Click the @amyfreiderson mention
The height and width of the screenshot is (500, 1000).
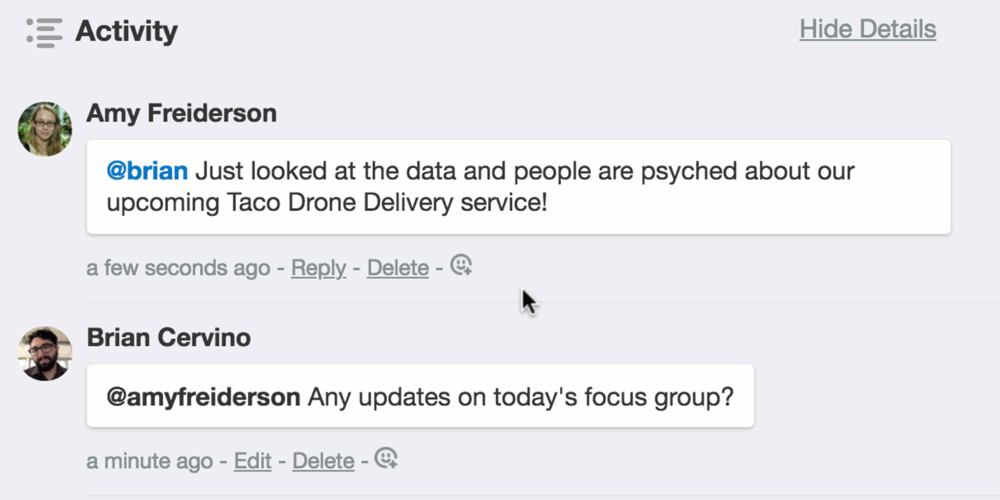(203, 397)
